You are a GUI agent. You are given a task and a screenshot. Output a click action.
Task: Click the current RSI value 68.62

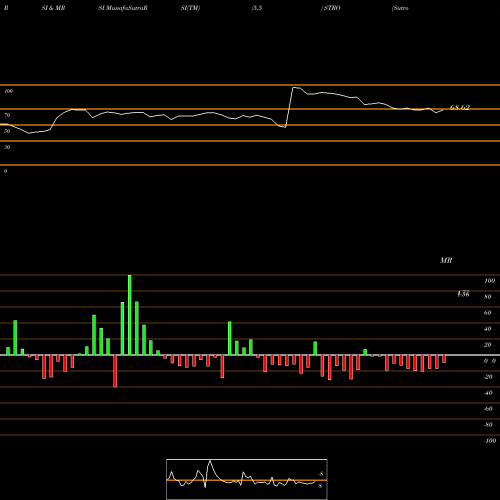tap(460, 107)
